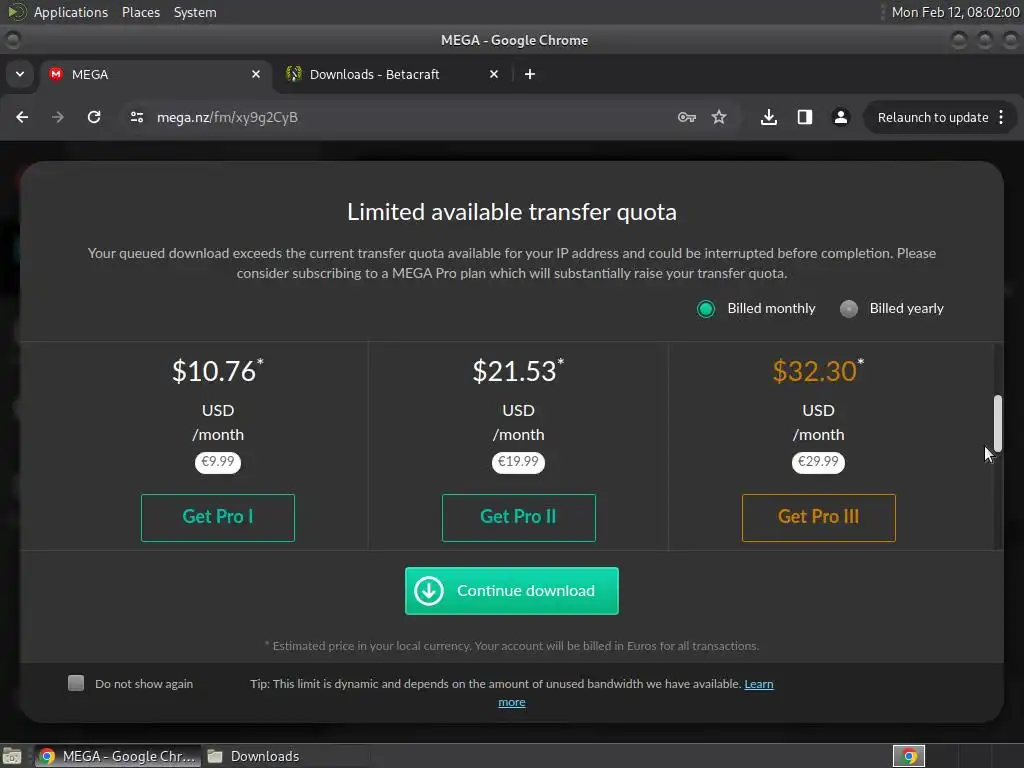Image resolution: width=1024 pixels, height=768 pixels.
Task: Toggle the Chrome side panel icon
Action: pos(805,117)
